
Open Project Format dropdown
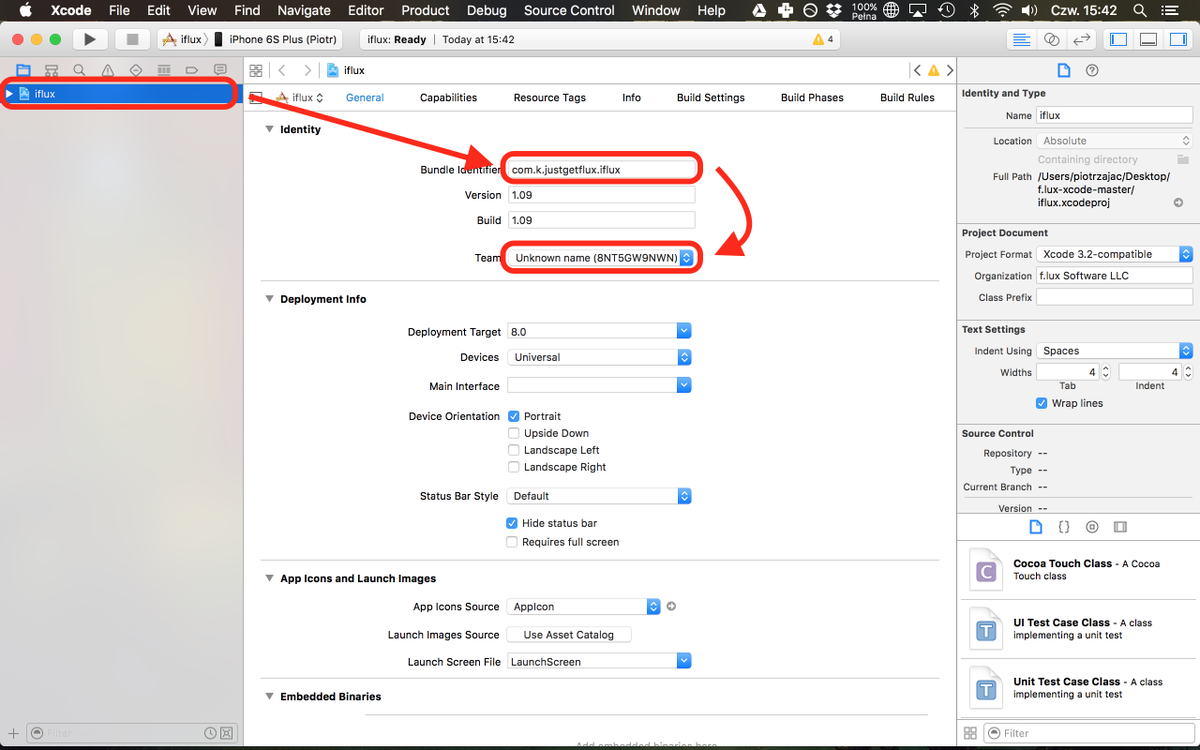pos(1114,254)
